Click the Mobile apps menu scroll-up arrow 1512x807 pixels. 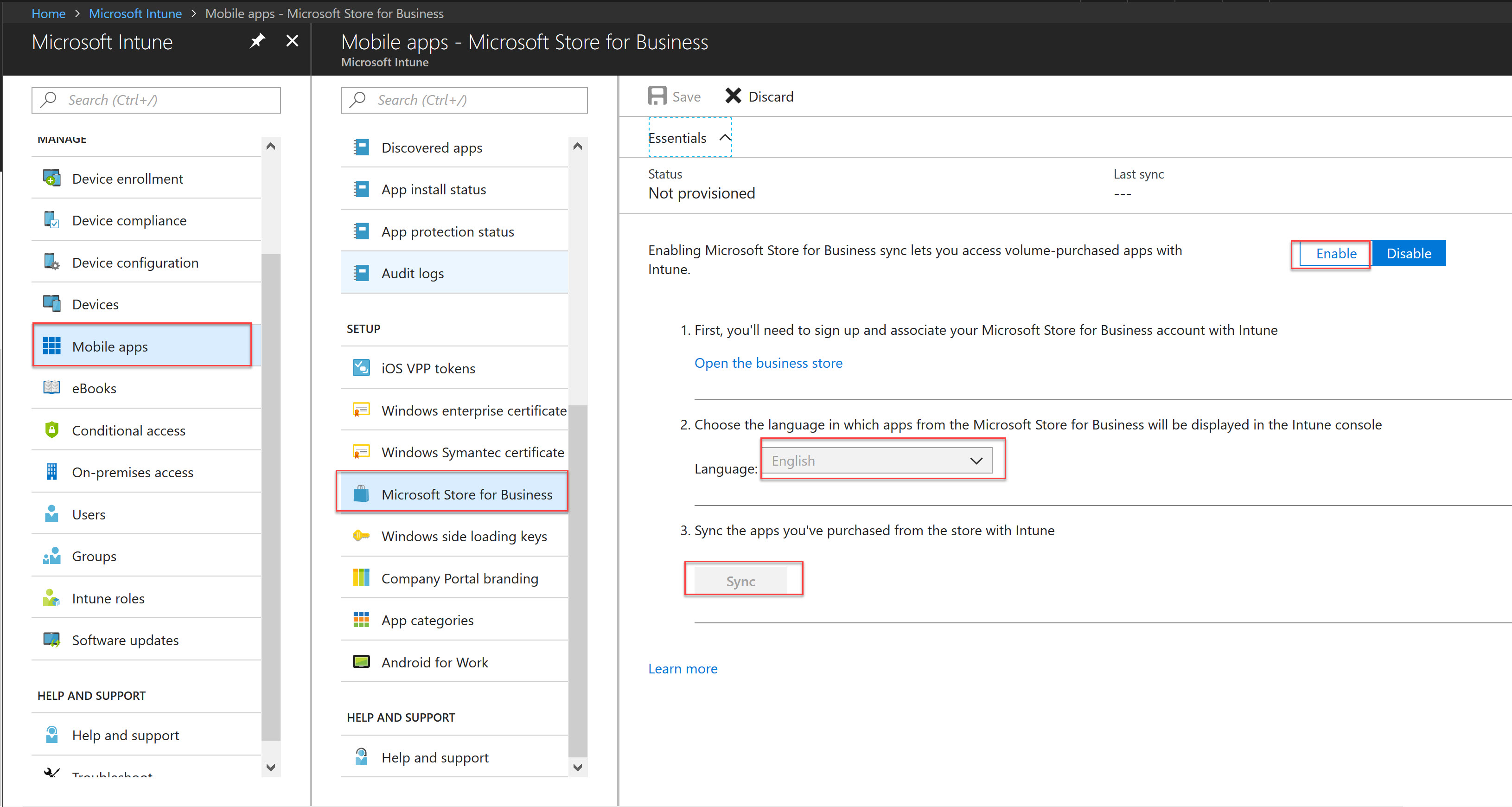[578, 146]
